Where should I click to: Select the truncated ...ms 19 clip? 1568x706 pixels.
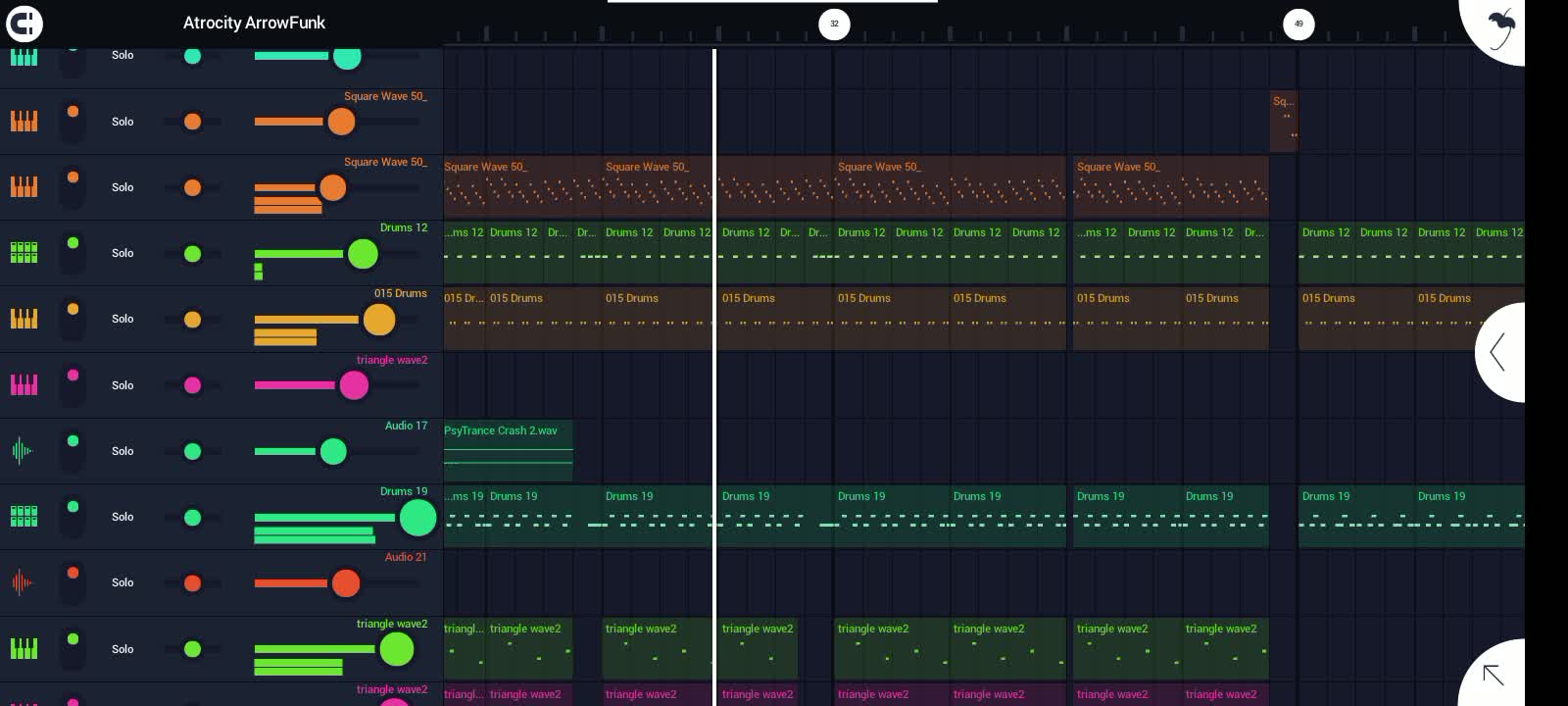(x=465, y=517)
